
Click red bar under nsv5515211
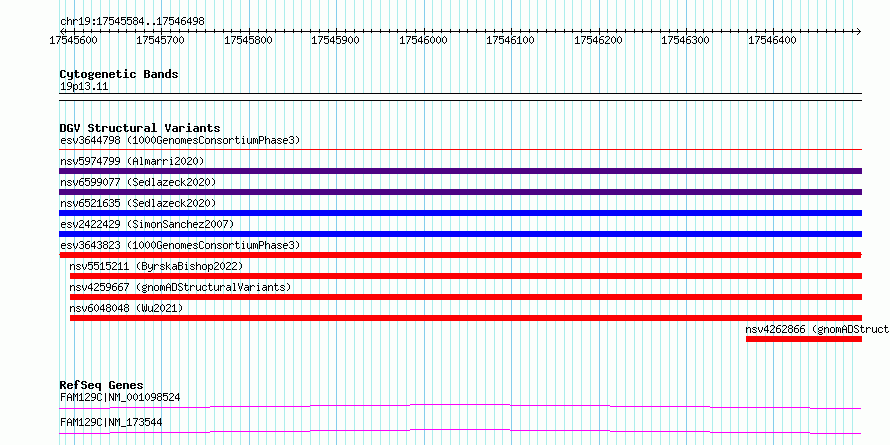(x=466, y=276)
